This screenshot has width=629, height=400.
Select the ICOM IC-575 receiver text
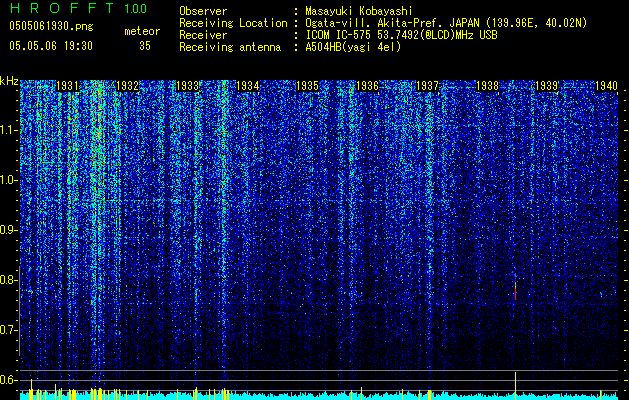click(x=401, y=35)
